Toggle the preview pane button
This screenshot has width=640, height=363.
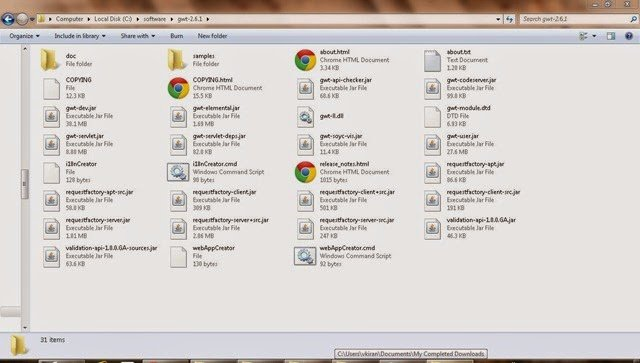coord(611,36)
